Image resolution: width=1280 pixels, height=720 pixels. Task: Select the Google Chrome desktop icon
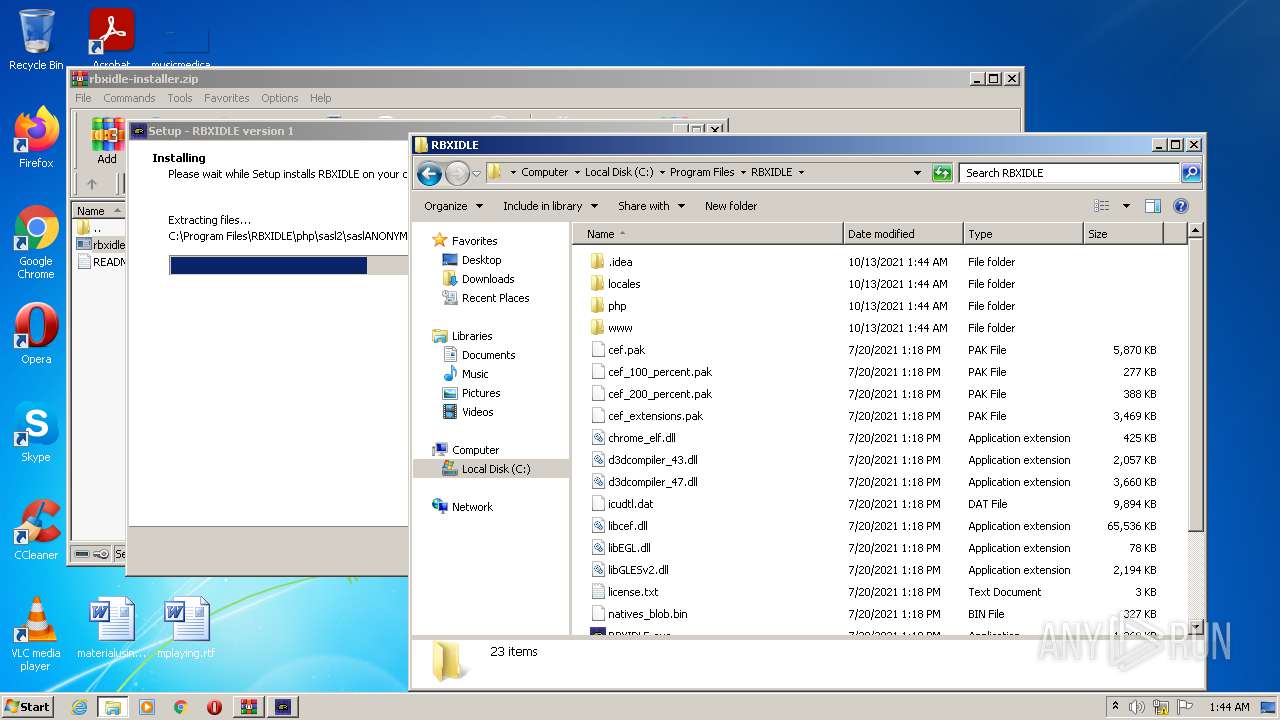pos(36,243)
